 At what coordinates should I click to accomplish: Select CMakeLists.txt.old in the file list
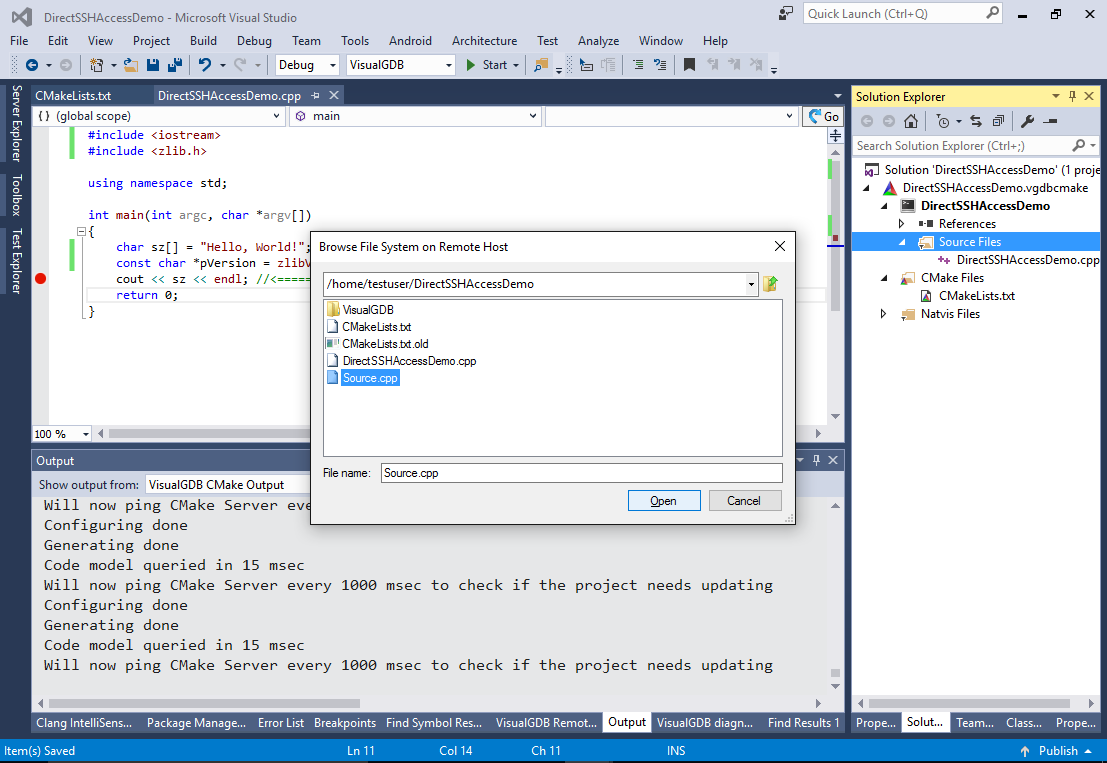[385, 344]
